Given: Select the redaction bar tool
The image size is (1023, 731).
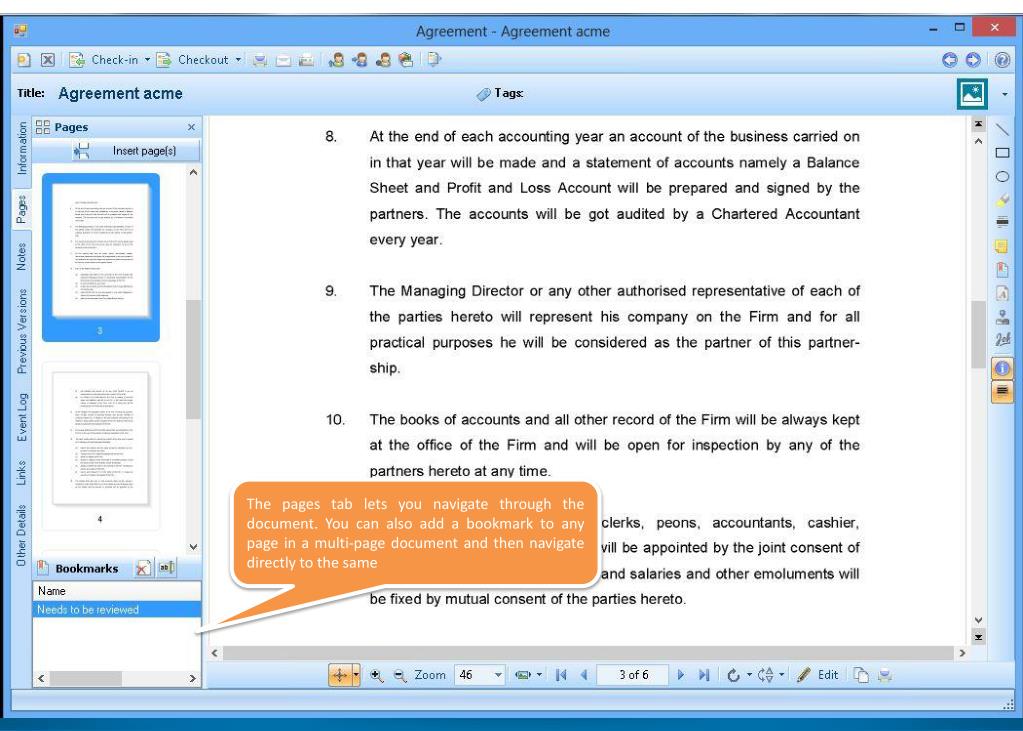Looking at the screenshot, I should (x=1002, y=223).
